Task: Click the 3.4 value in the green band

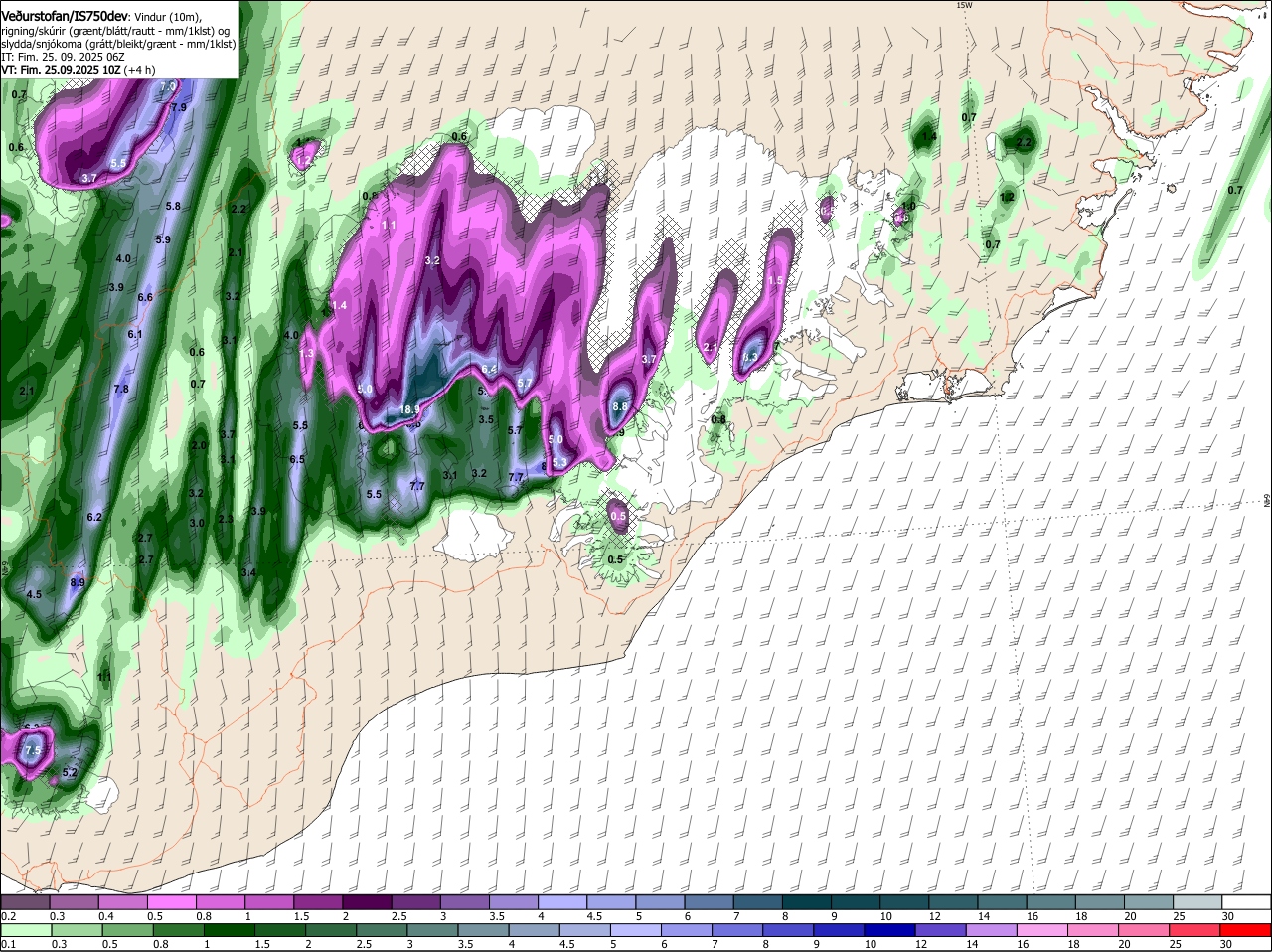Action: 249,572
